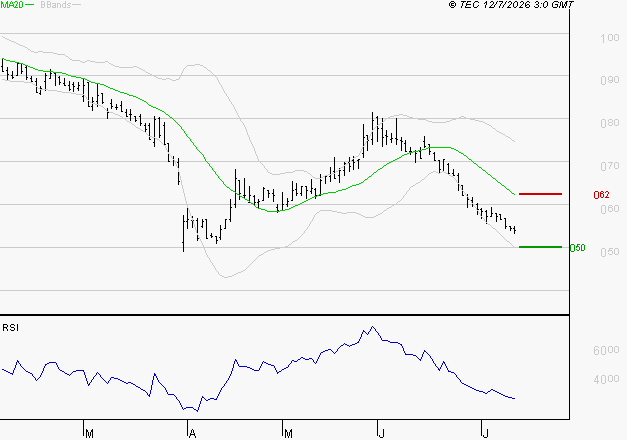This screenshot has width=627, height=440.
Task: Click the red 062 resistance line
Action: (540, 194)
